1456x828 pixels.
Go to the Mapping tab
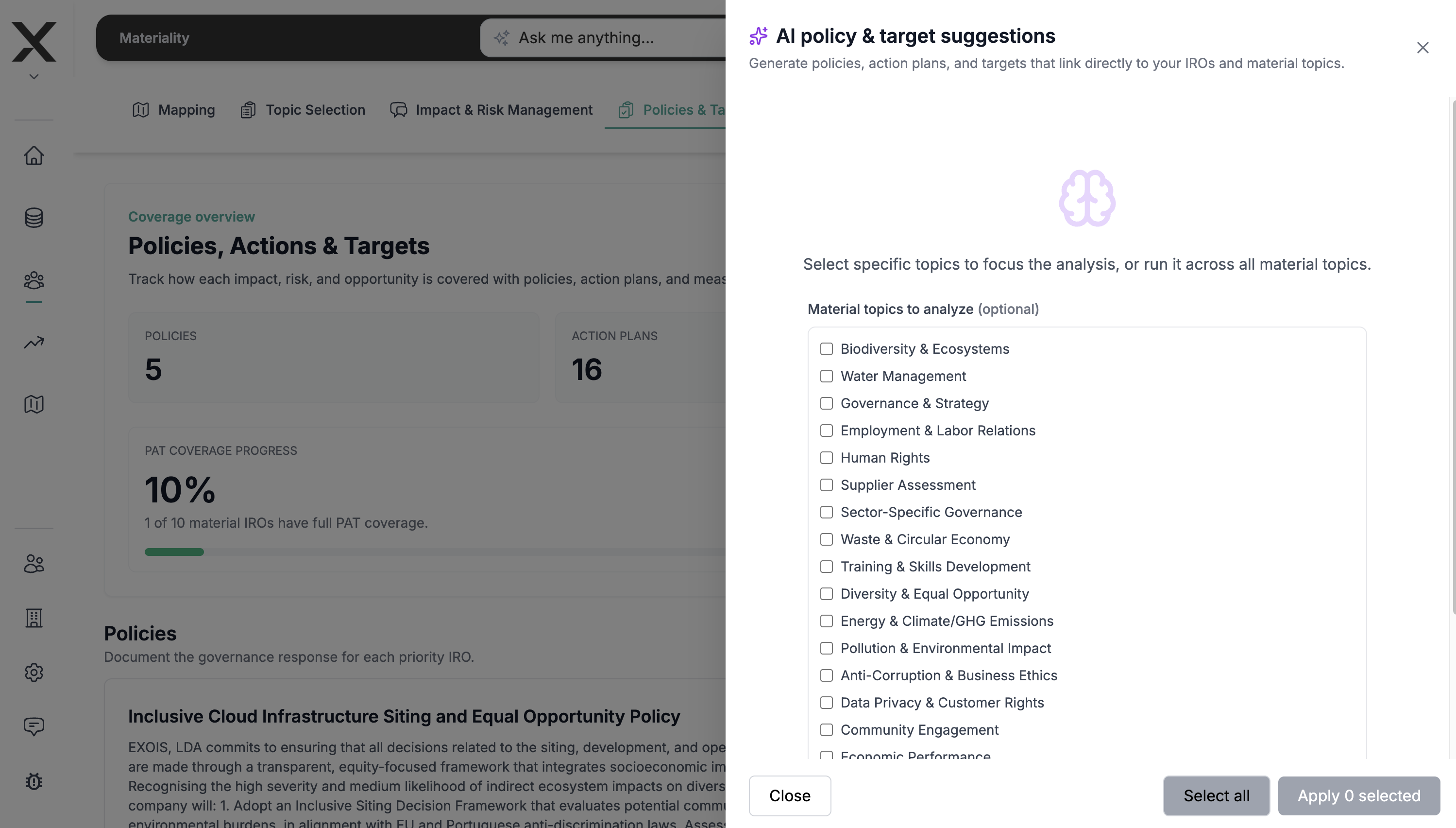(x=173, y=110)
